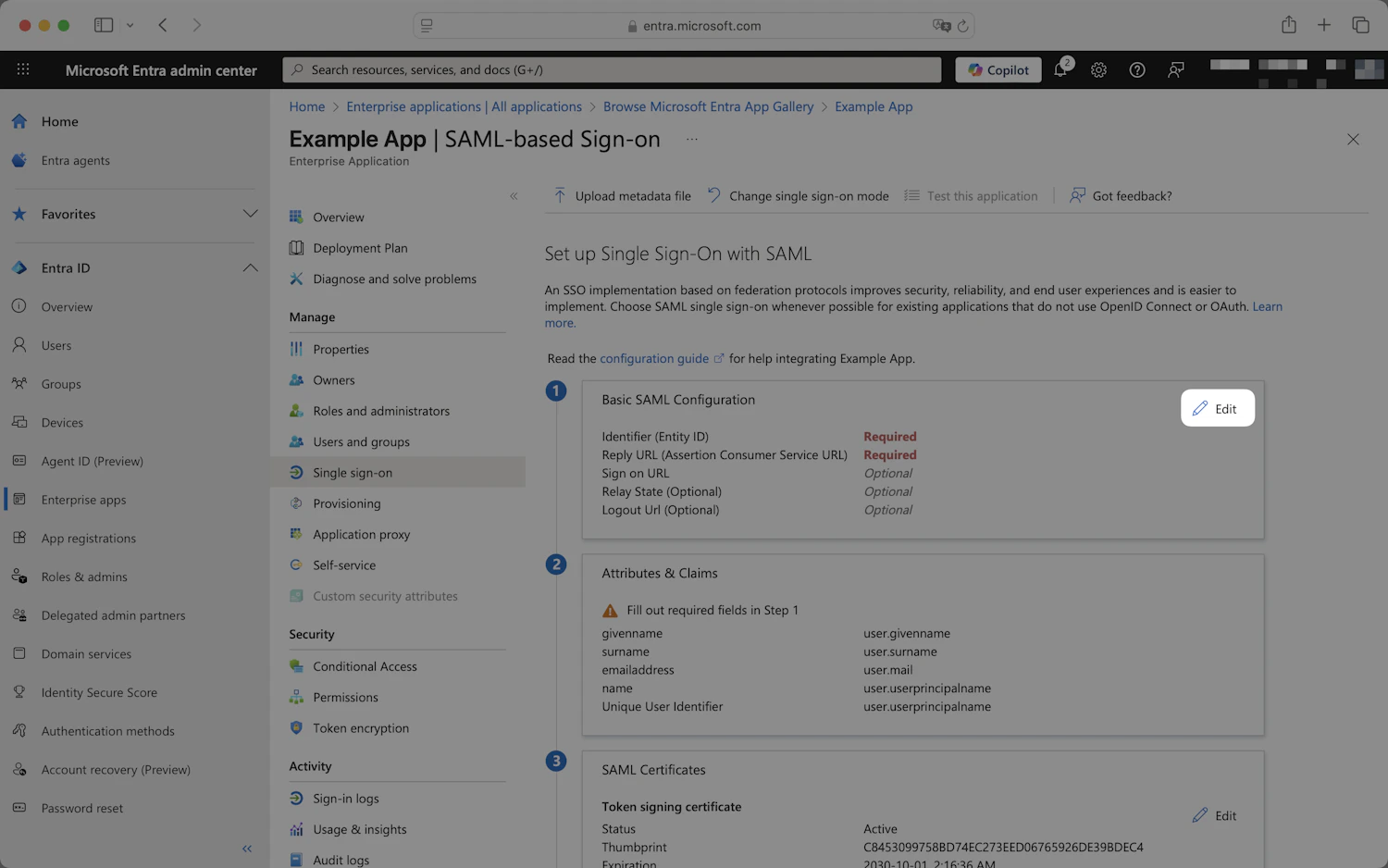
Task: Close the SAML-based Sign-on blade
Action: [1353, 140]
